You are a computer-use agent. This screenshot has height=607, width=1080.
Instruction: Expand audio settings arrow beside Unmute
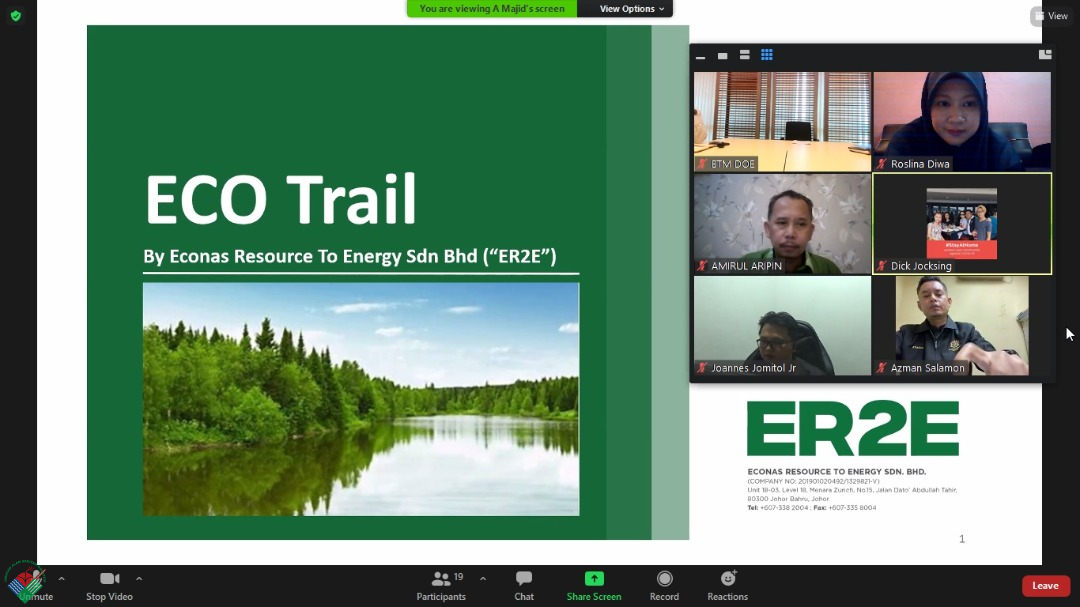[x=61, y=579]
